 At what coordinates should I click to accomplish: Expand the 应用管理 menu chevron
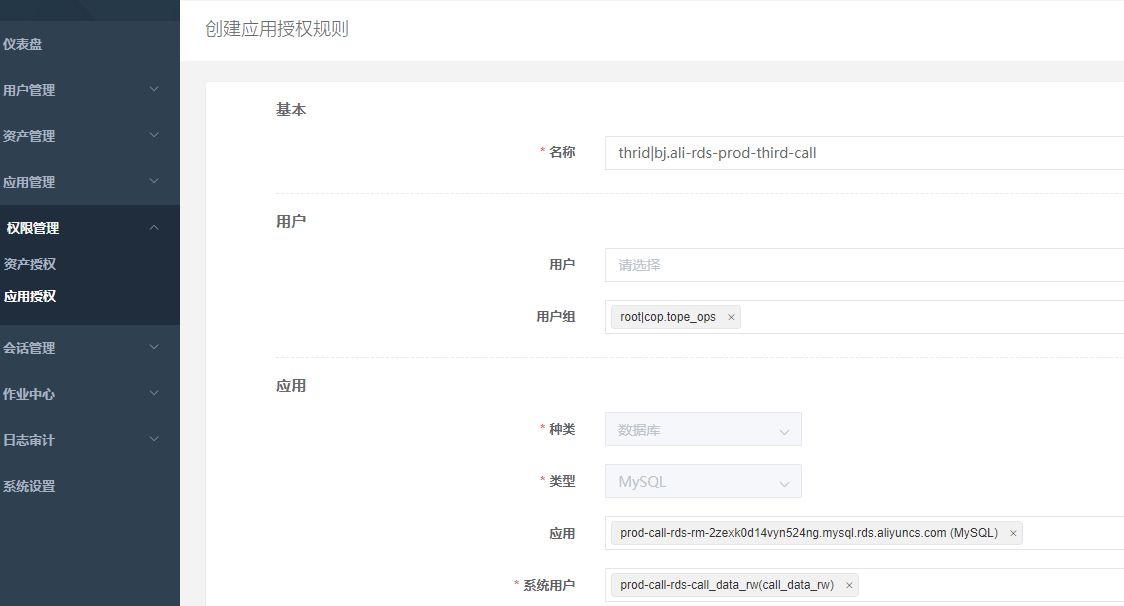[154, 181]
